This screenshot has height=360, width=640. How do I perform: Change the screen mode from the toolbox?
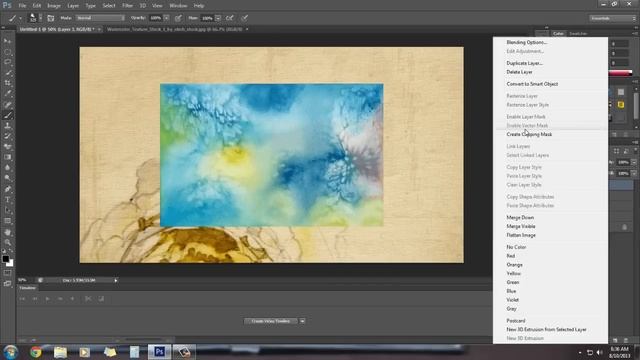(7, 284)
